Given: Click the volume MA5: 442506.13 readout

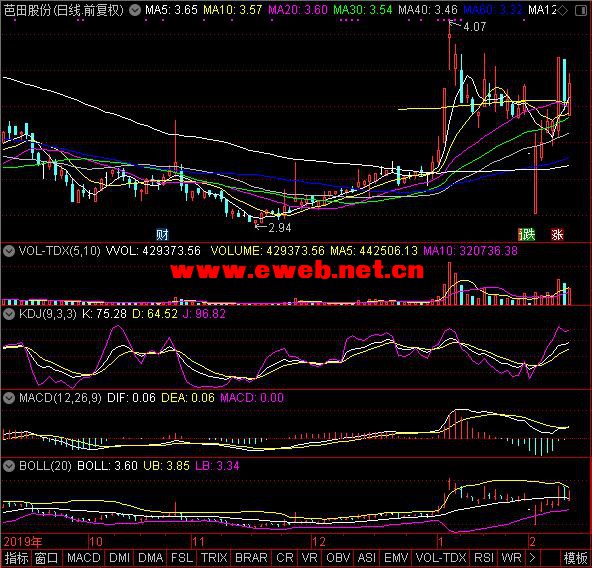Looking at the screenshot, I should [374, 251].
